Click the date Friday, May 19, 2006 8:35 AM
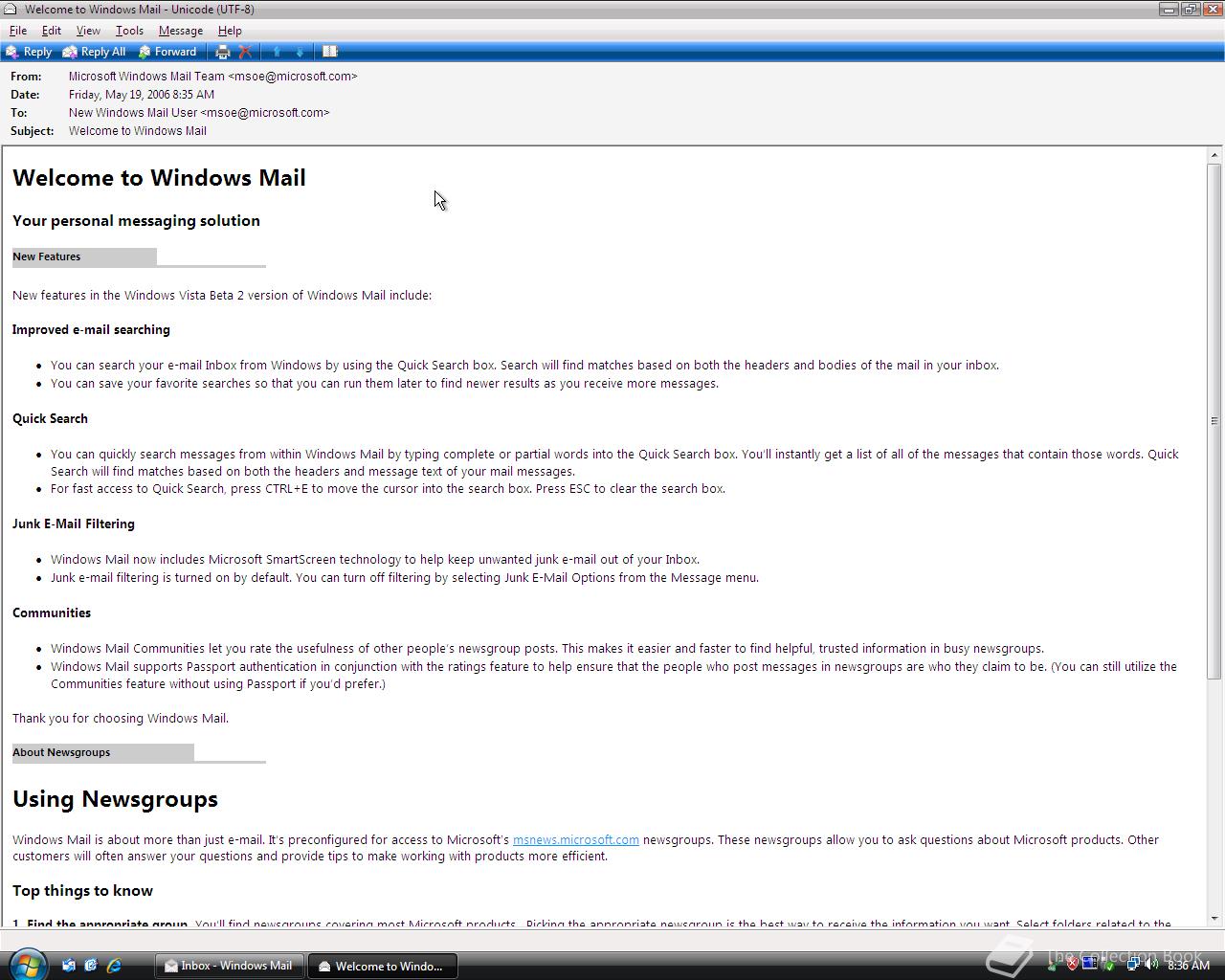Image resolution: width=1225 pixels, height=980 pixels. pyautogui.click(x=142, y=95)
